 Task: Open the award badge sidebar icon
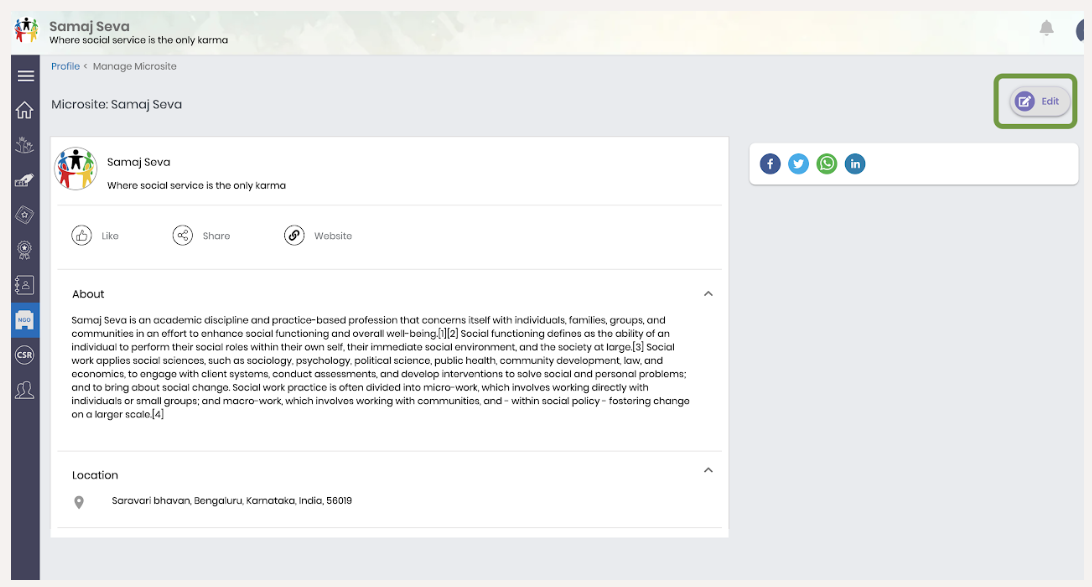[x=25, y=250]
